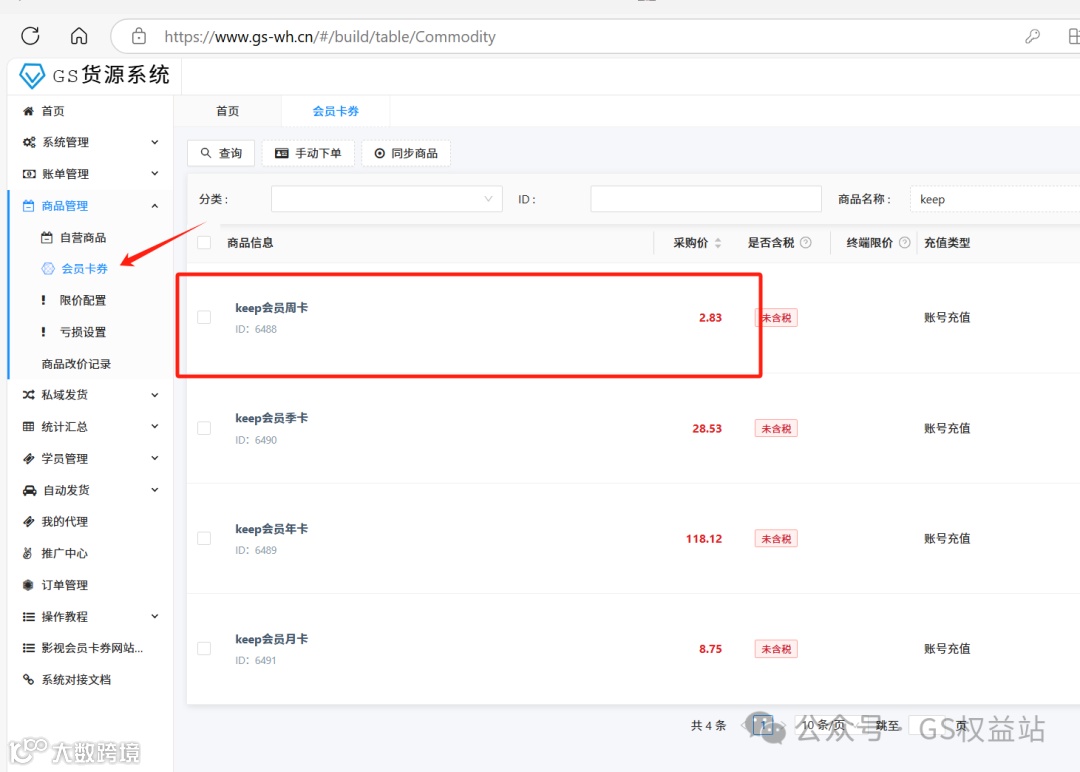The image size is (1080, 772).
Task: Click the 自营商品 icon in sidebar
Action: 46,238
